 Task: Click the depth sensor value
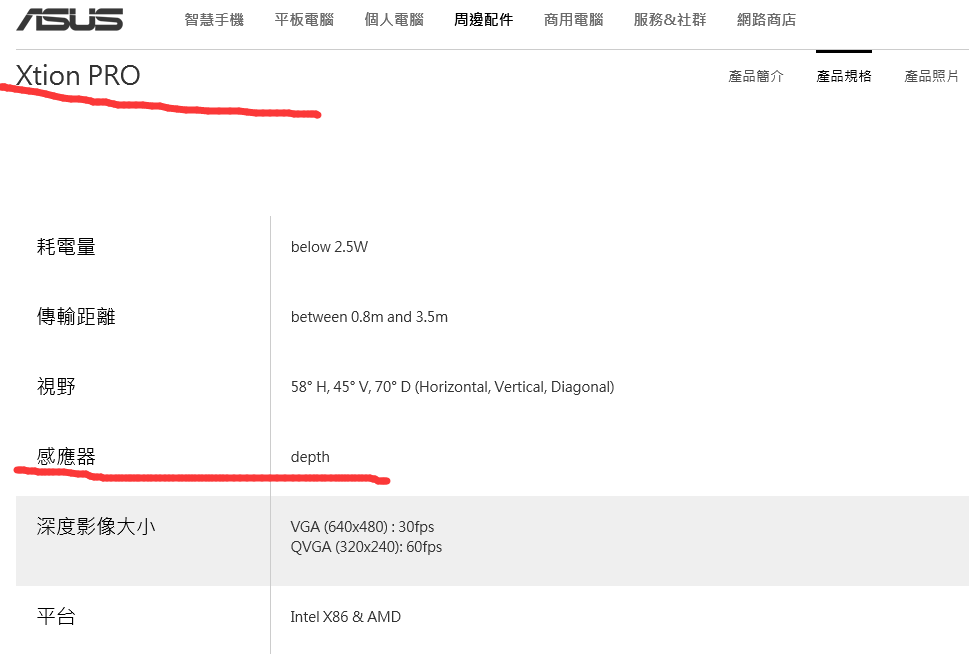coord(310,457)
